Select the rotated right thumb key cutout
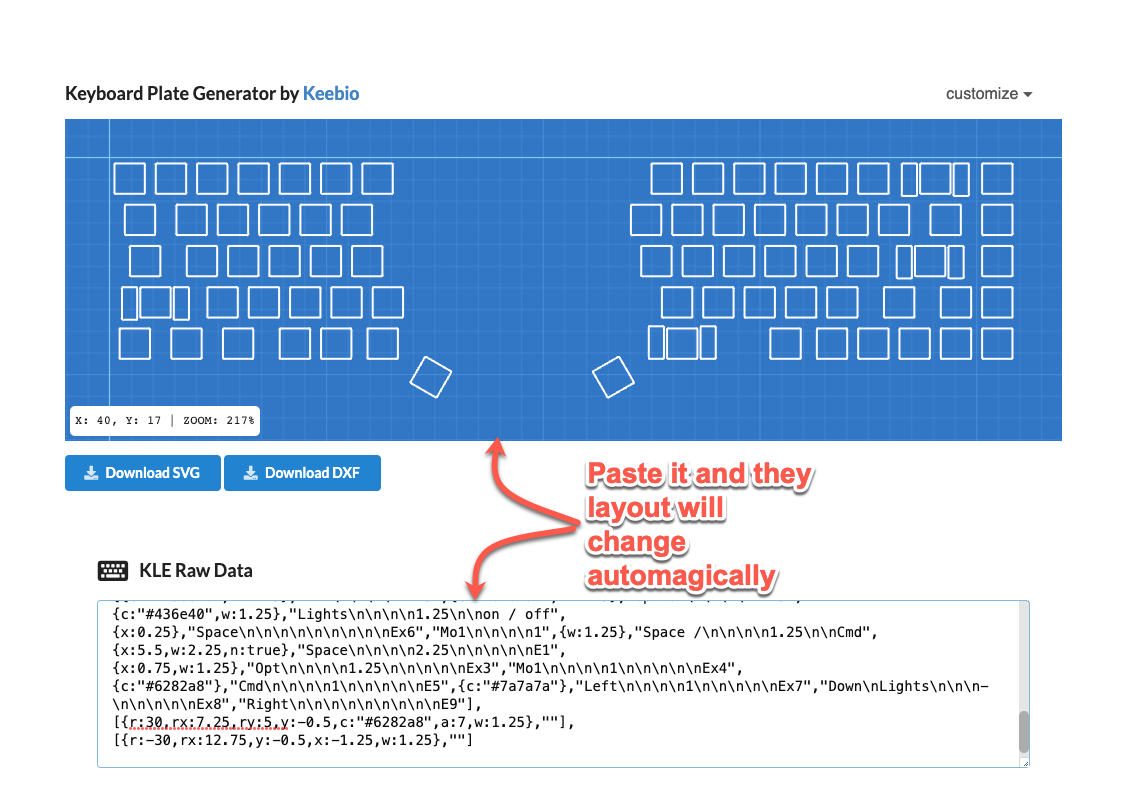Viewport: 1128px width, 788px height. tap(613, 377)
